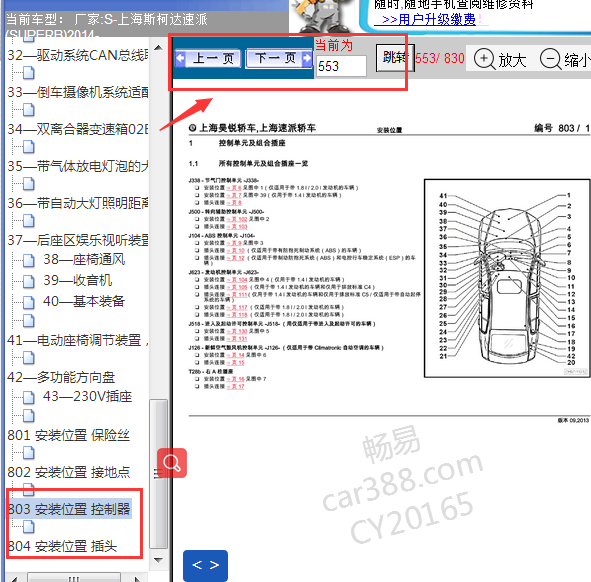
Task: Click the blue < > button
Action: point(205,565)
